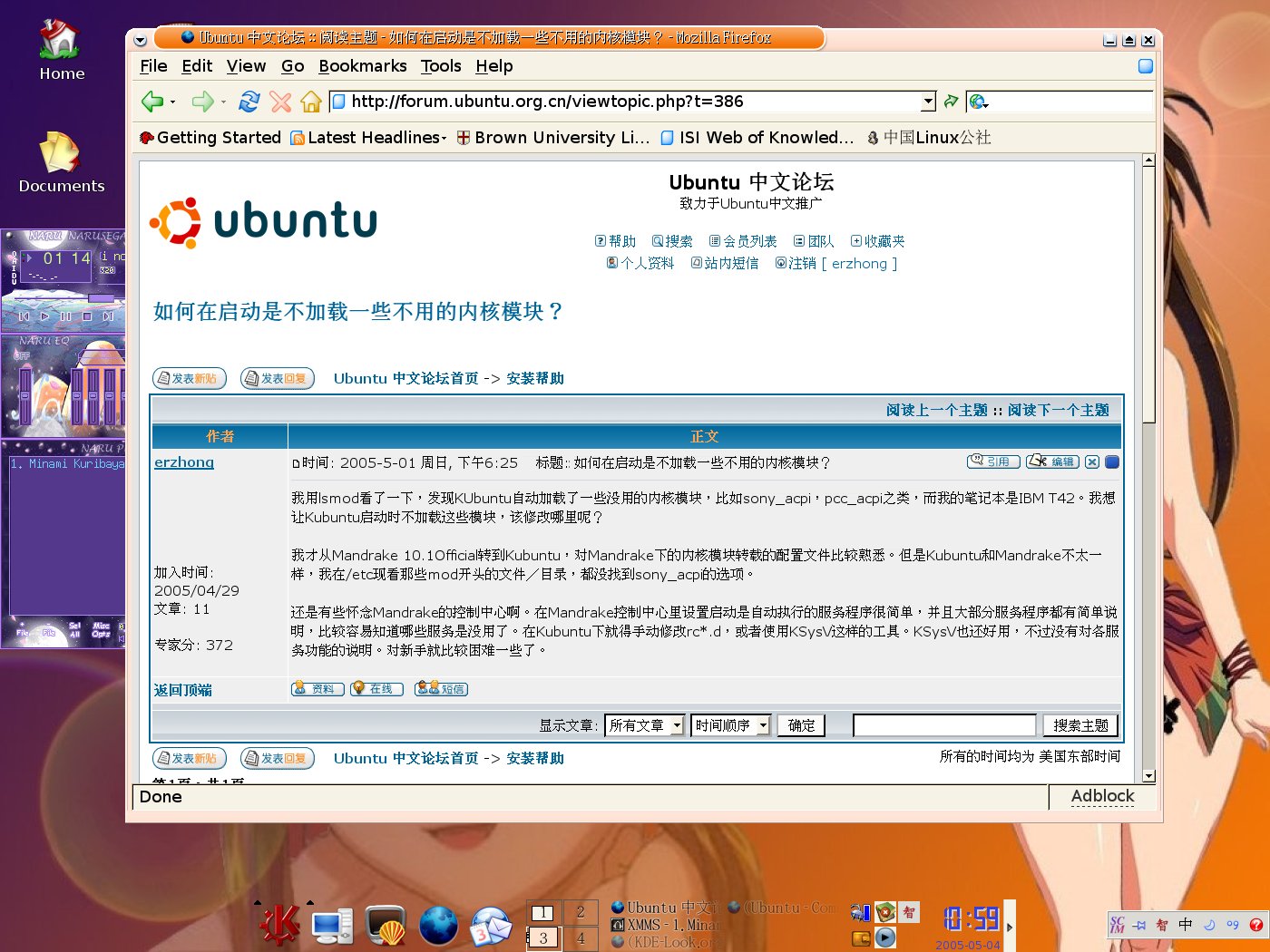Image resolution: width=1270 pixels, height=952 pixels.
Task: Click the SCIM help question mark icon
Action: pos(1256,925)
